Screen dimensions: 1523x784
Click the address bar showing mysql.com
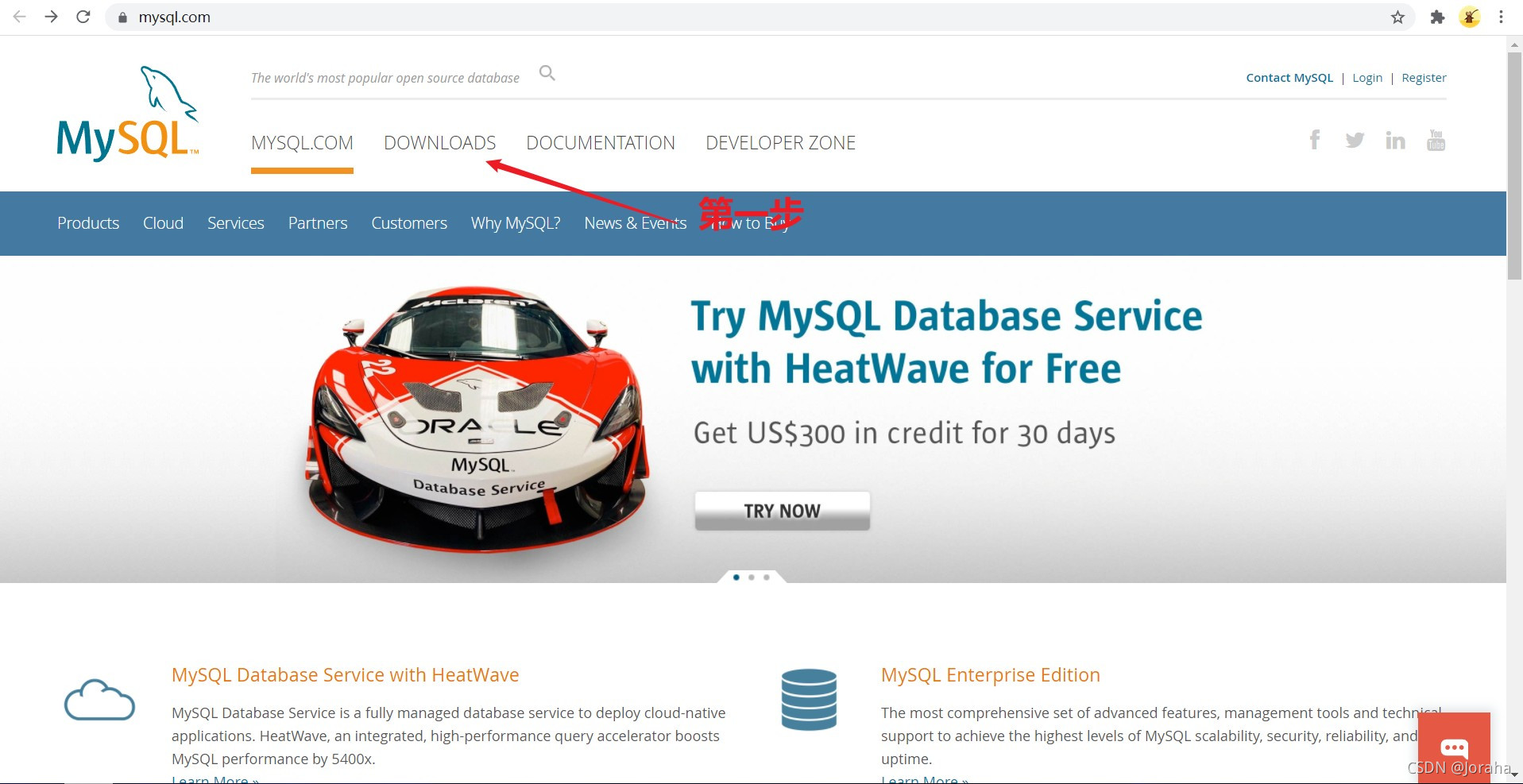coord(759,17)
